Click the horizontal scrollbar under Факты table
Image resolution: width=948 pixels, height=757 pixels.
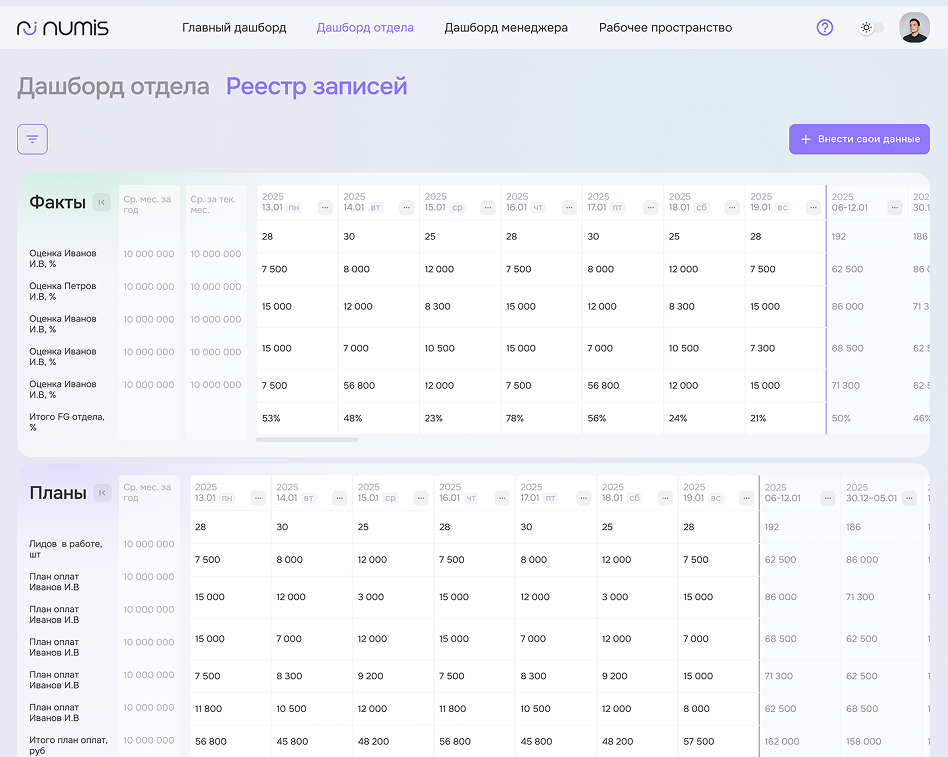(306, 439)
